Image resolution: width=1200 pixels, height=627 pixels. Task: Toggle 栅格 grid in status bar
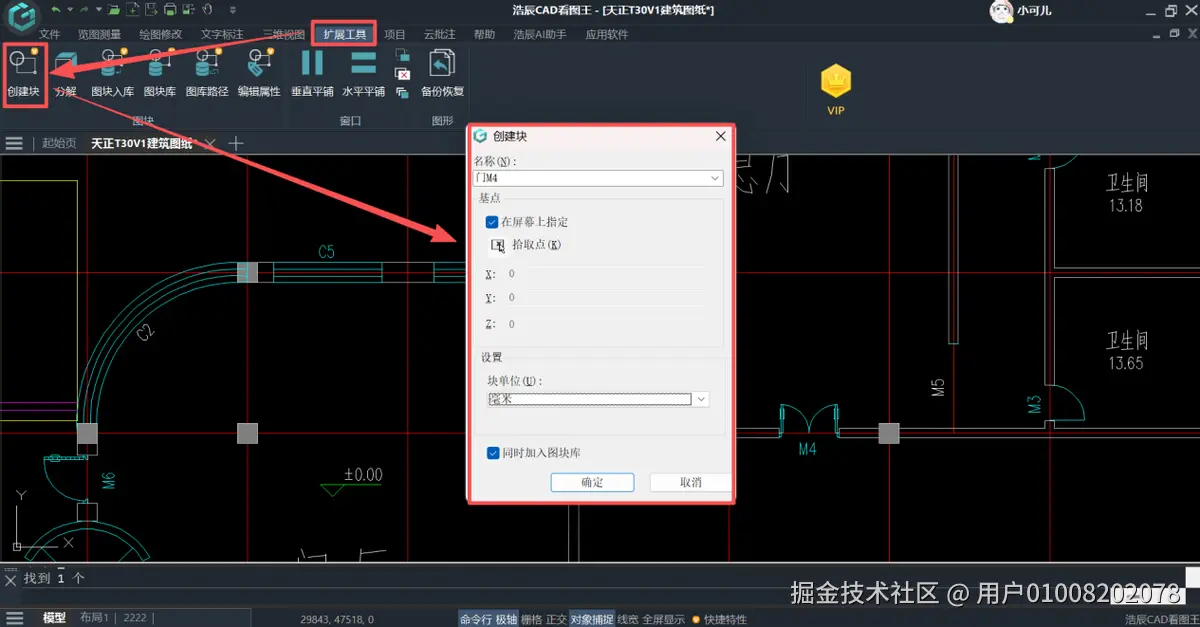click(x=532, y=619)
